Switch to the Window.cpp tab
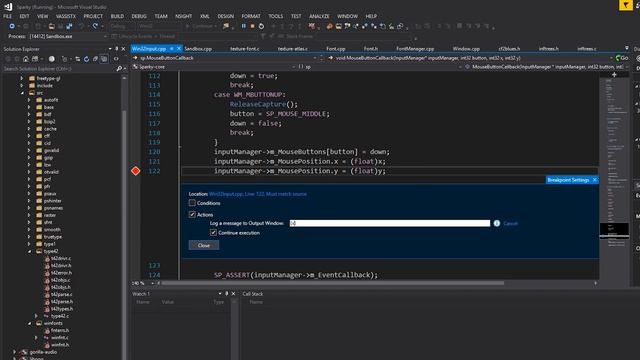The width and height of the screenshot is (640, 360). tap(466, 49)
